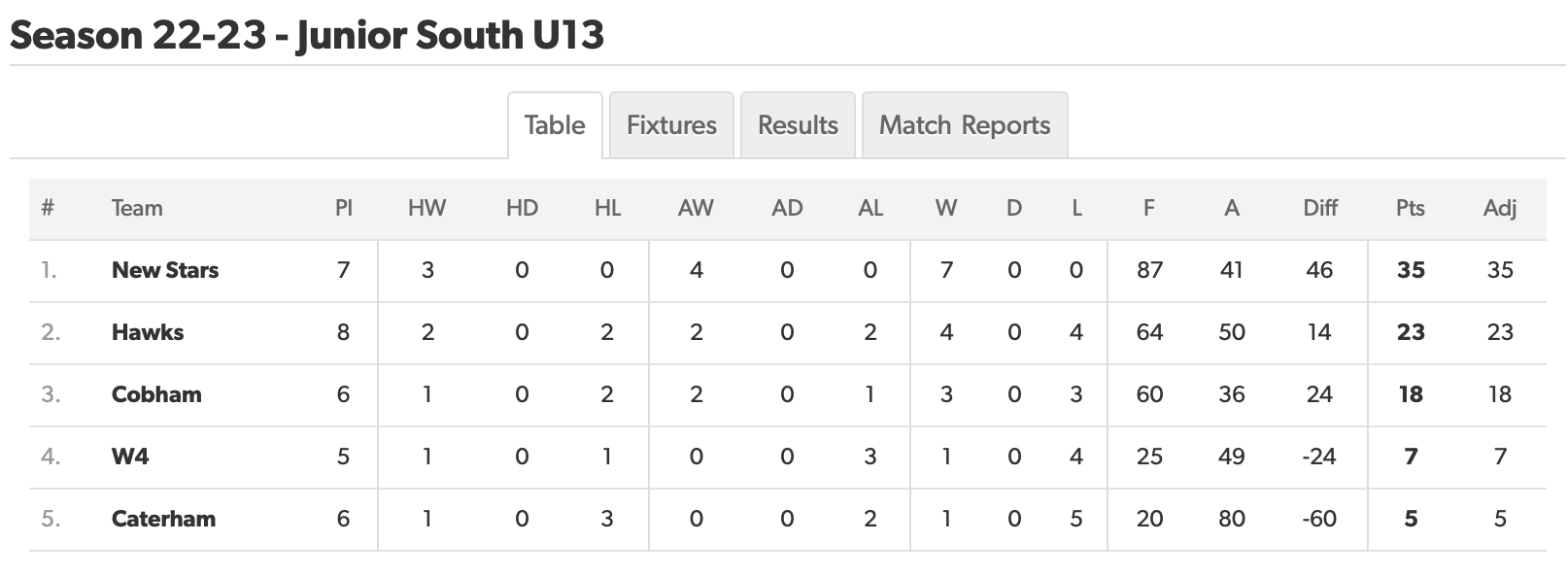Click the Adj column header
The image size is (1568, 577).
[1500, 208]
